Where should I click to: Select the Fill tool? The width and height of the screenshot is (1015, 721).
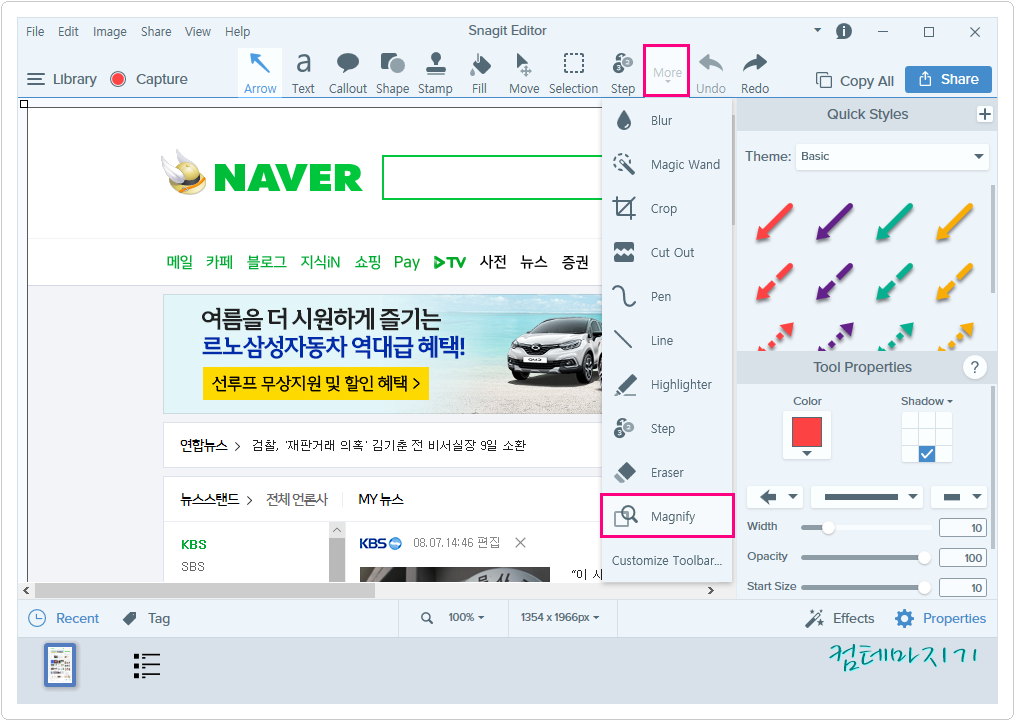480,72
